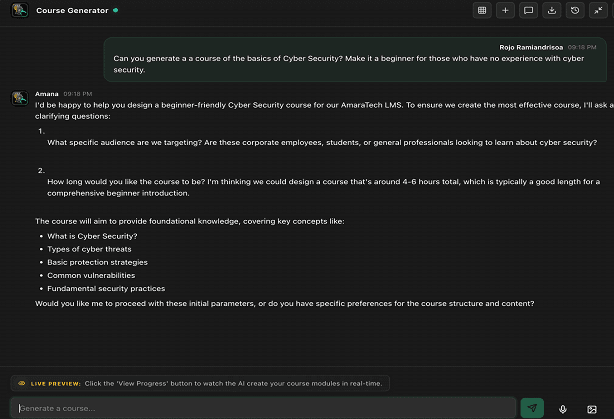Start a new chat with plus icon

(505, 11)
